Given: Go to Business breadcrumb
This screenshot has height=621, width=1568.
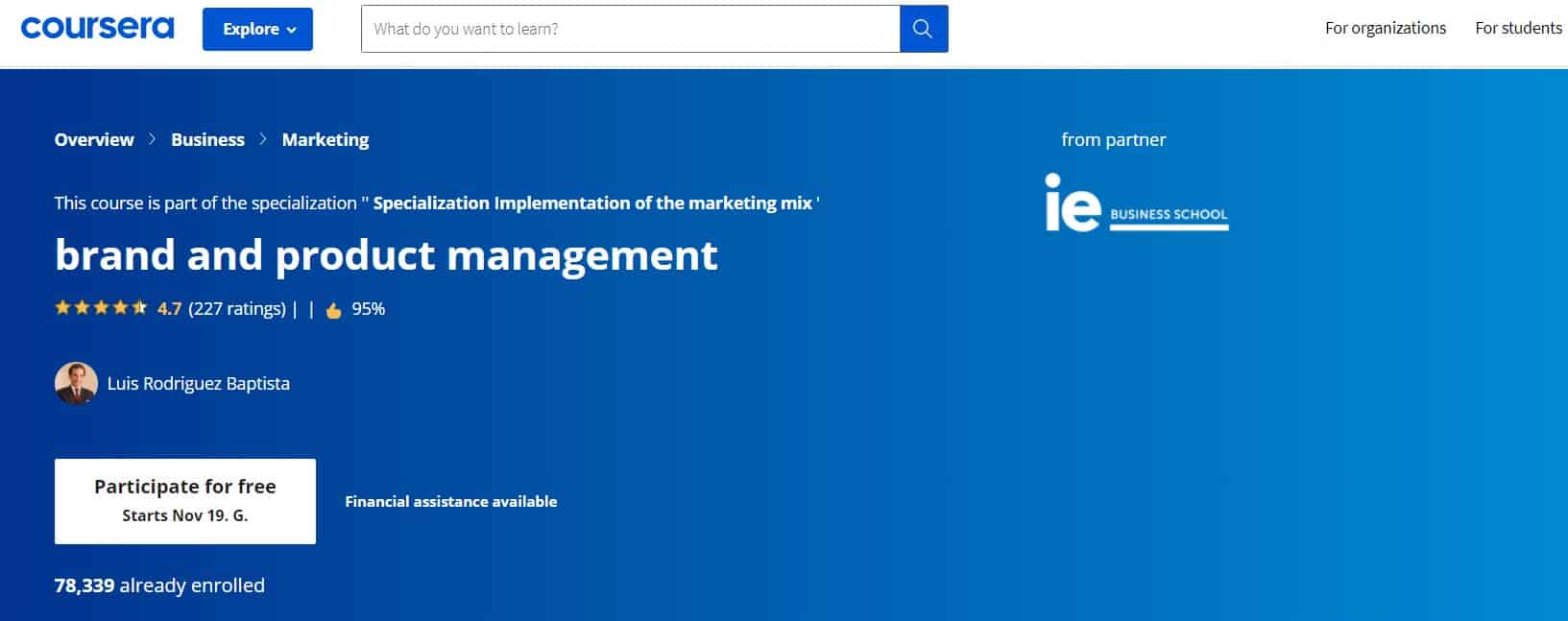Looking at the screenshot, I should click(x=207, y=139).
